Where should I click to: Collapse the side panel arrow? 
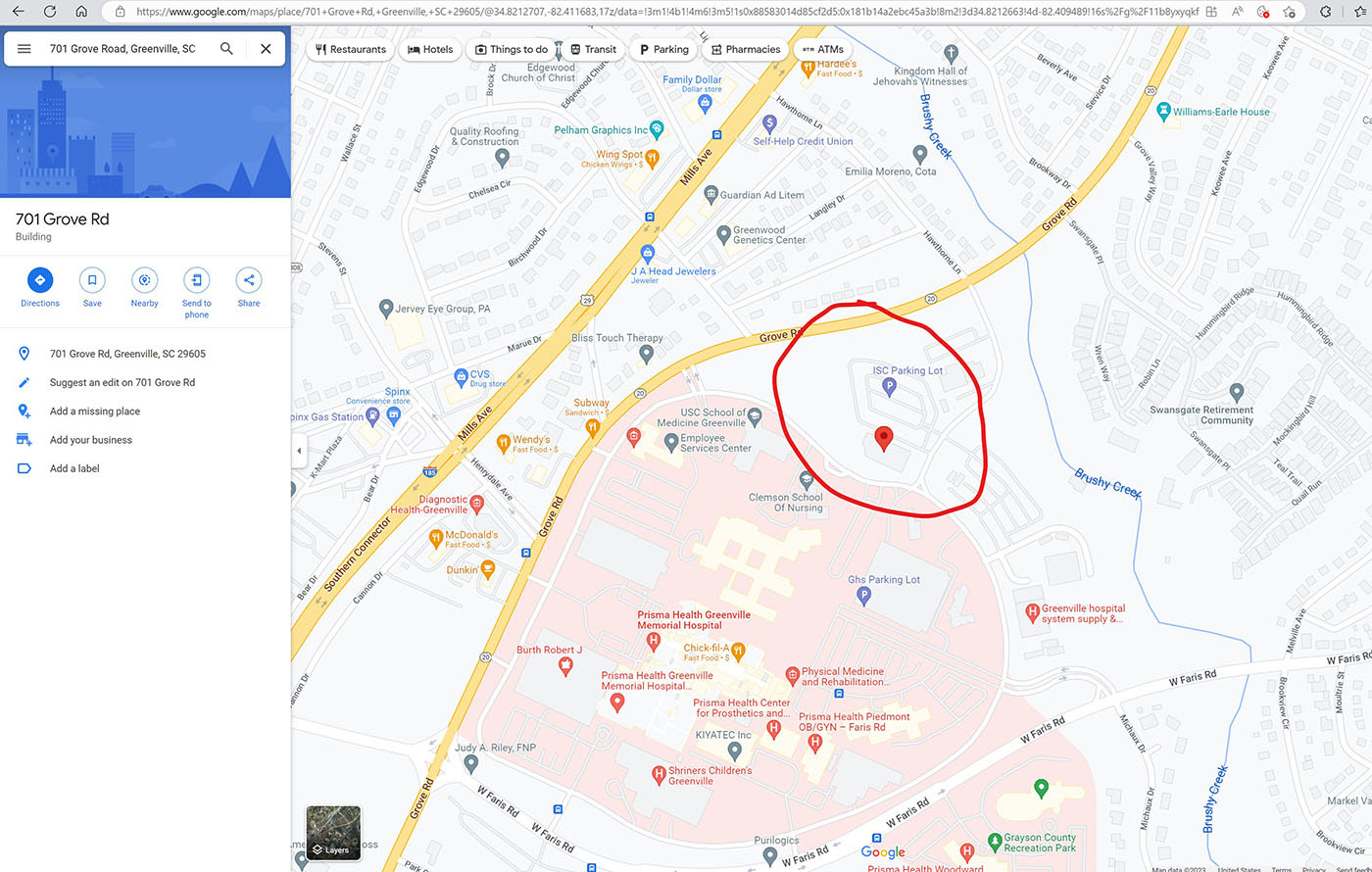click(x=299, y=451)
